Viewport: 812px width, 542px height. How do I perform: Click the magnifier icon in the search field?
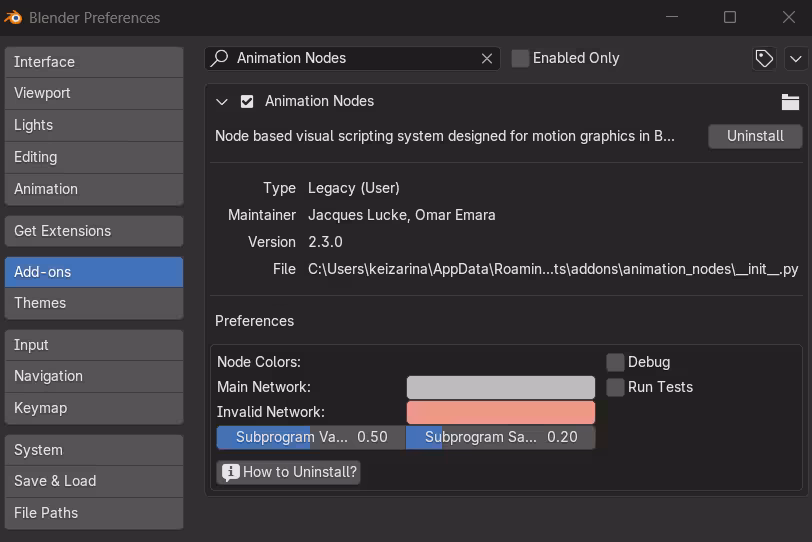click(x=220, y=58)
